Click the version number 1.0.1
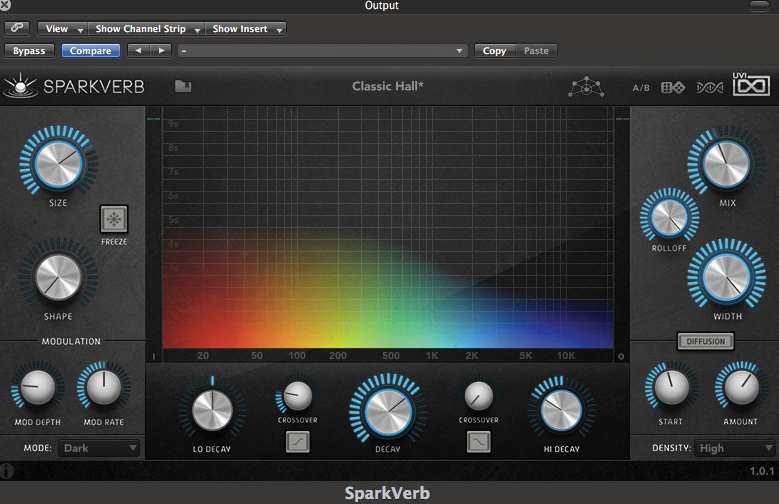Viewport: 779px width, 504px height. coord(761,471)
